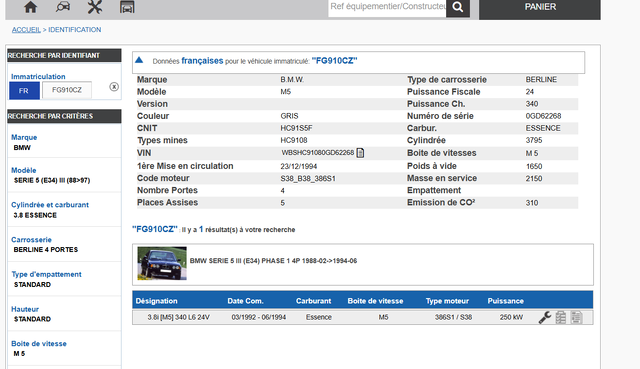Open the Carrosserie BERLINE 4 PORTES selector

click(x=64, y=245)
